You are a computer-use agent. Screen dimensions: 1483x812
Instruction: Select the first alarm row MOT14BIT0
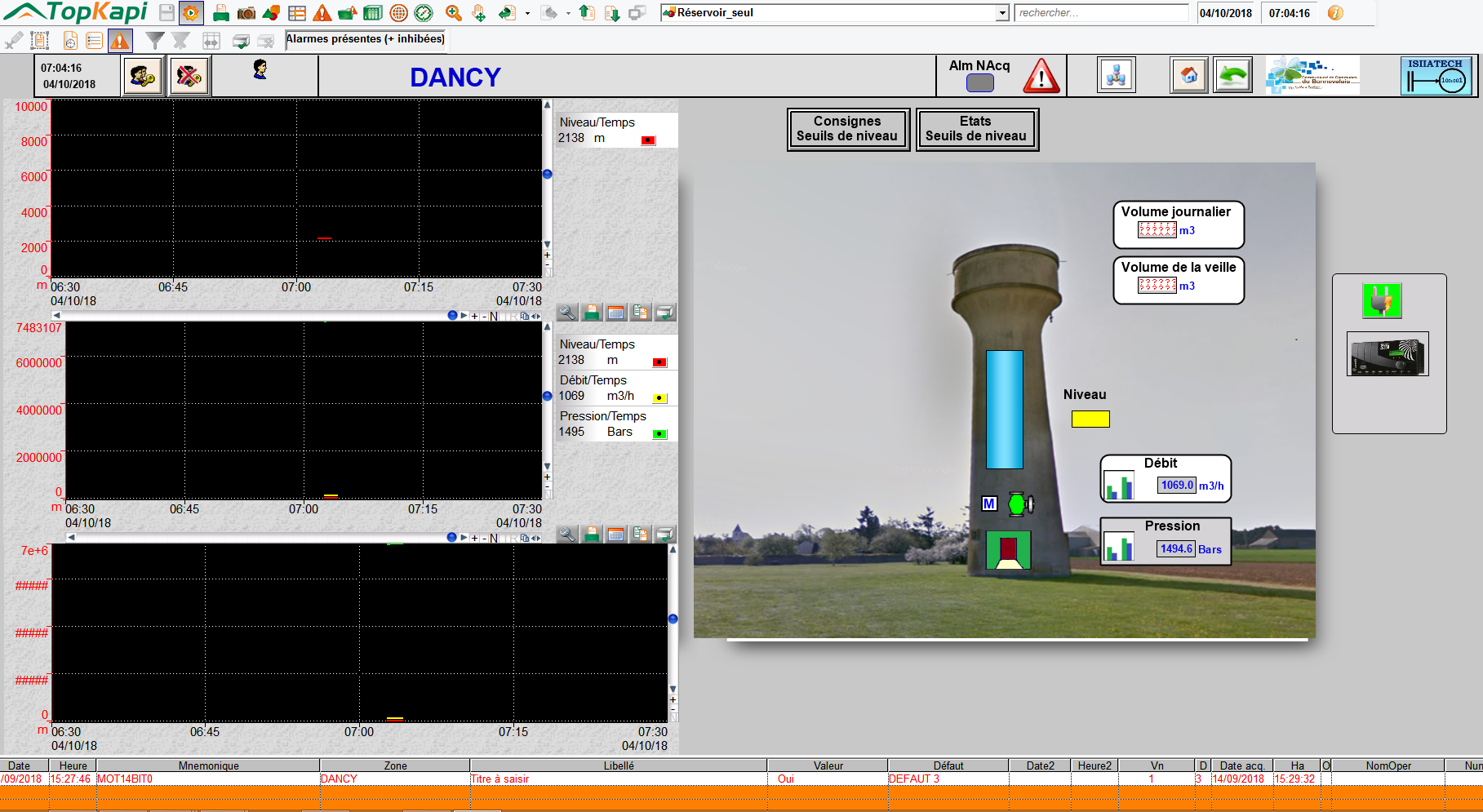125,779
